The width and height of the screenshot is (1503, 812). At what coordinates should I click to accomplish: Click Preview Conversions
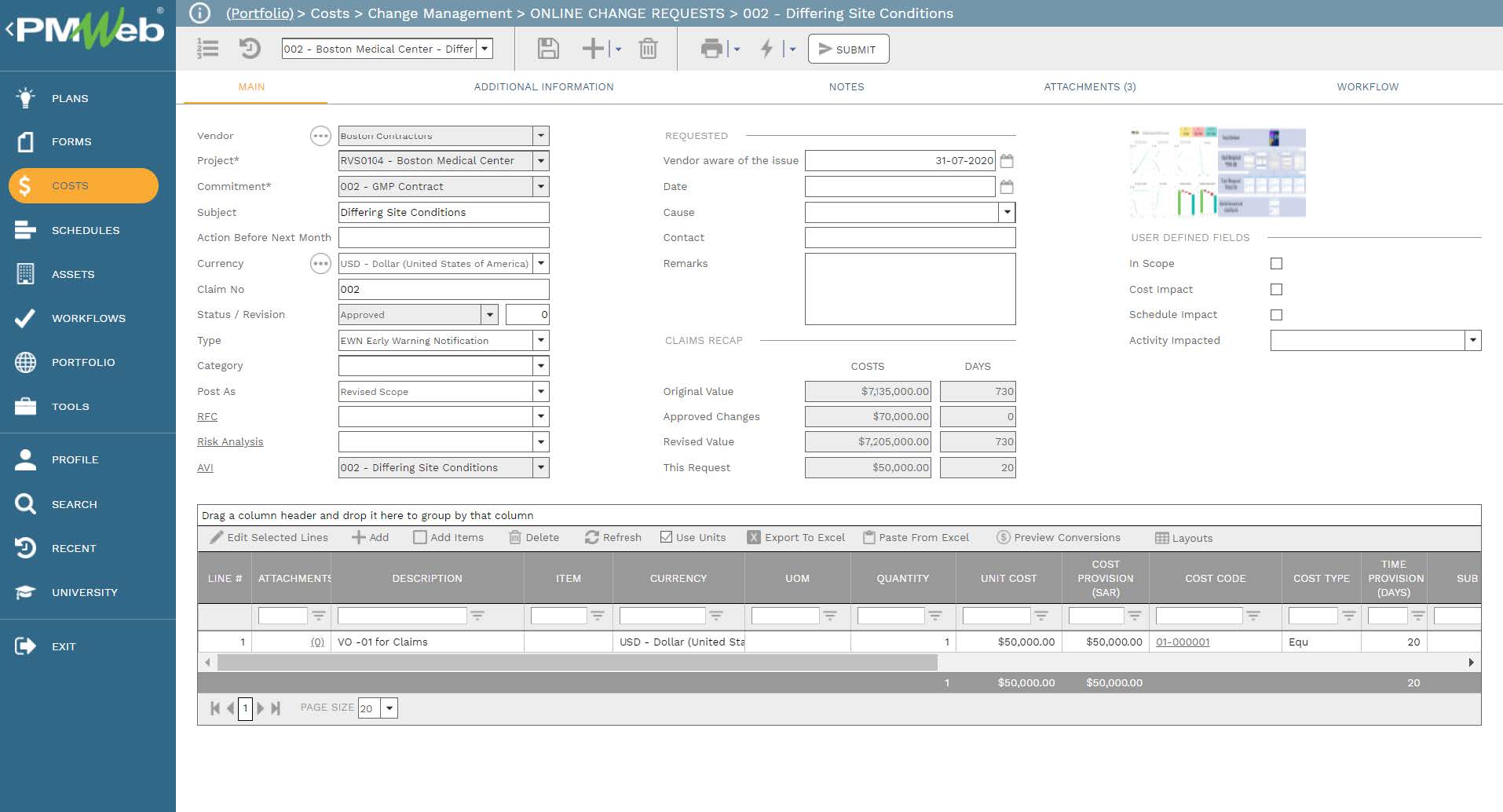1059,537
